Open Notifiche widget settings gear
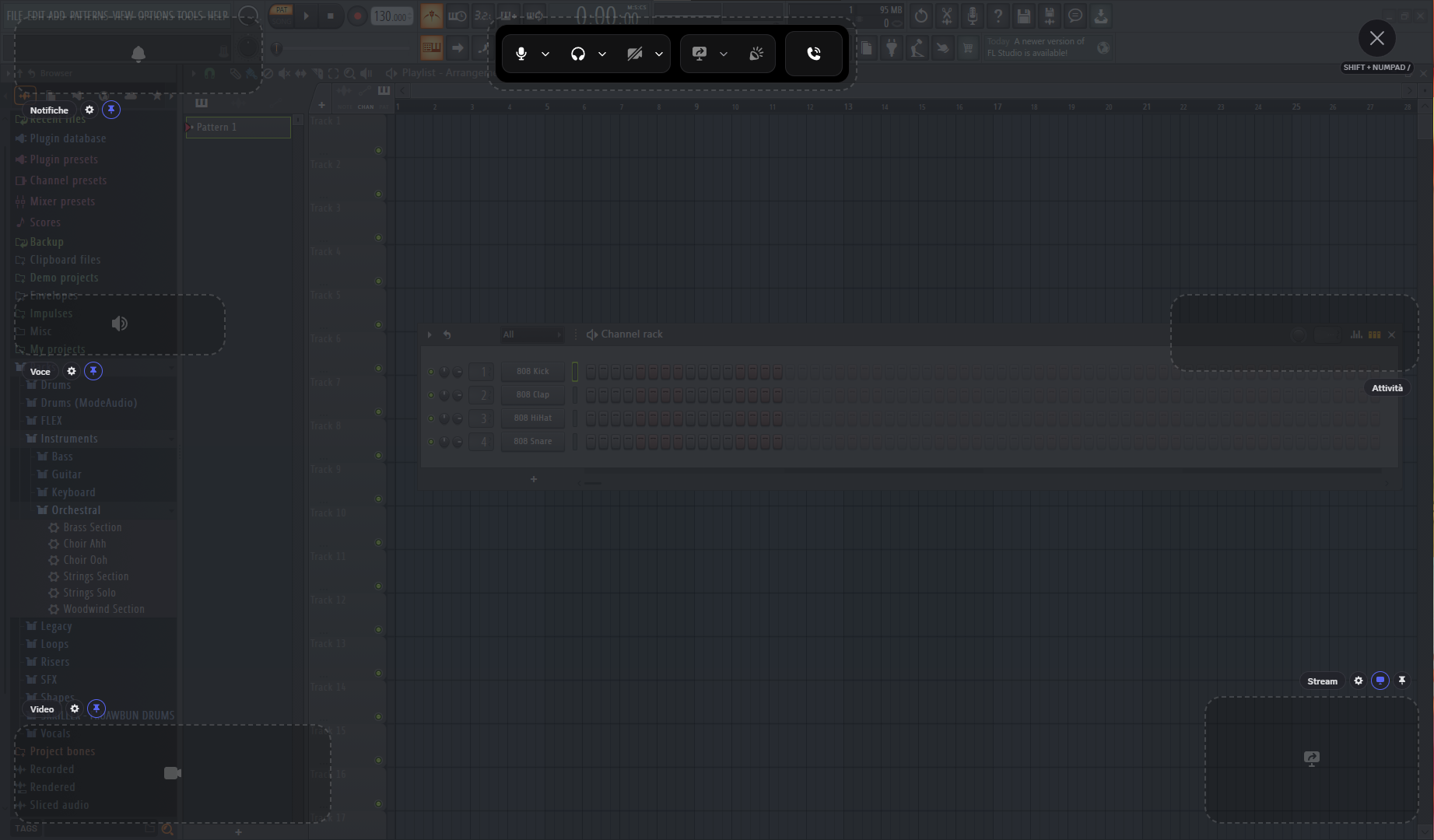Image resolution: width=1434 pixels, height=840 pixels. tap(89, 110)
